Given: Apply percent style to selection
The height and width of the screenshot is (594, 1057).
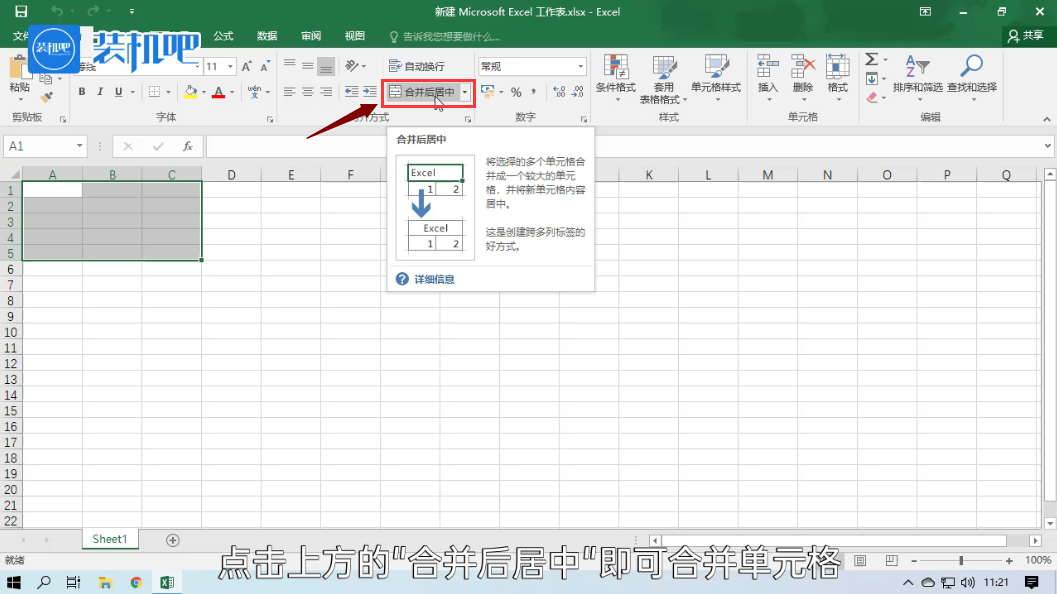Looking at the screenshot, I should [516, 92].
